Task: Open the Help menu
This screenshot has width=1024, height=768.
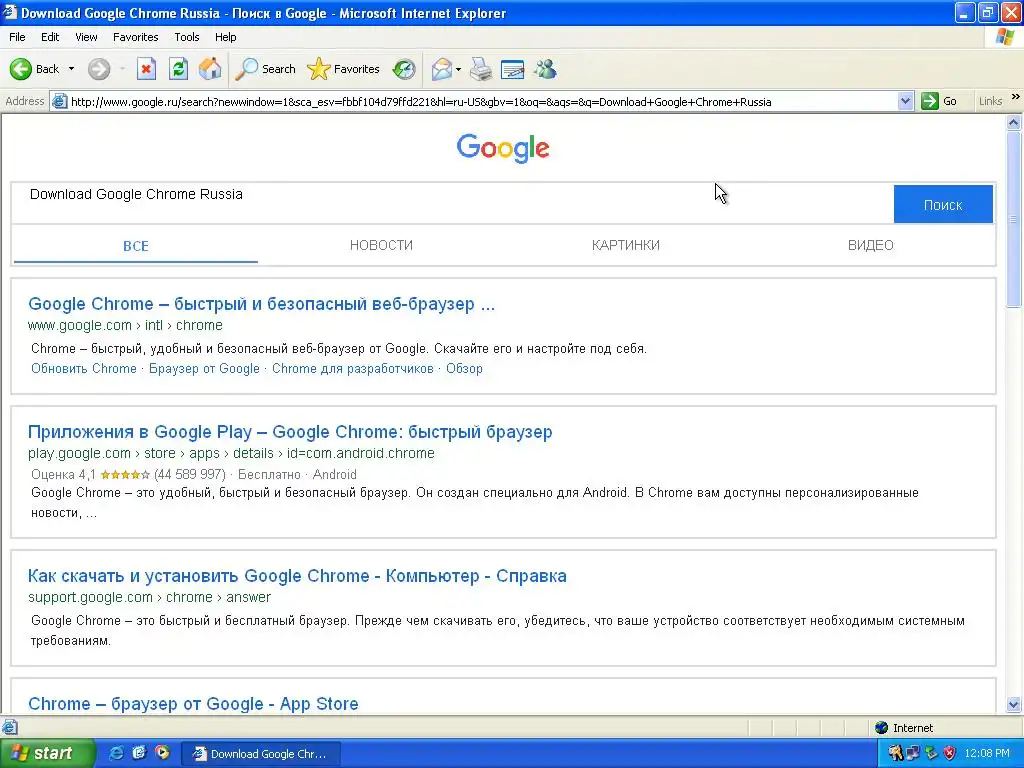Action: coord(225,37)
